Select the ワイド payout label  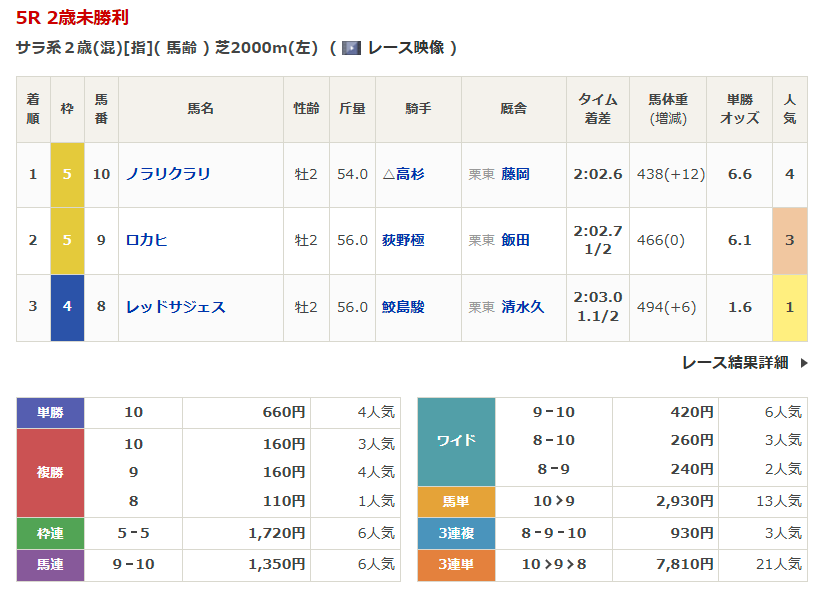[456, 440]
